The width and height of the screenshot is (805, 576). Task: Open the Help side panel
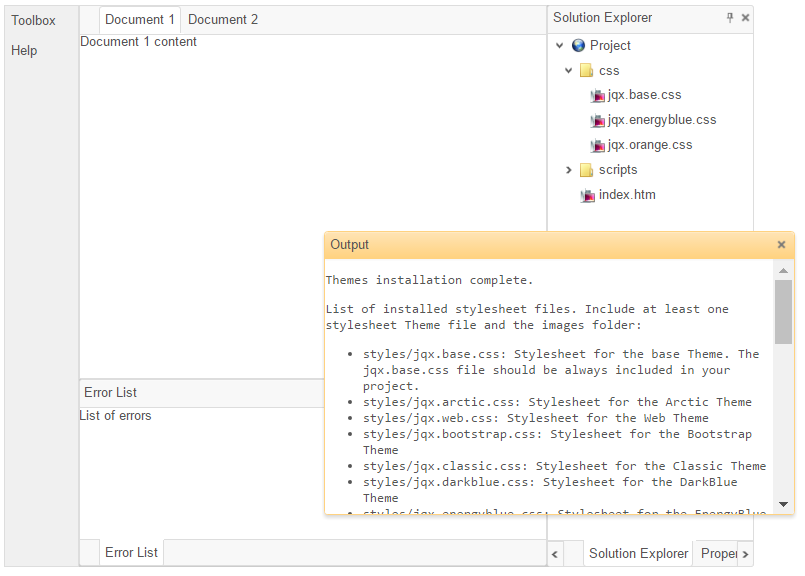(x=24, y=51)
